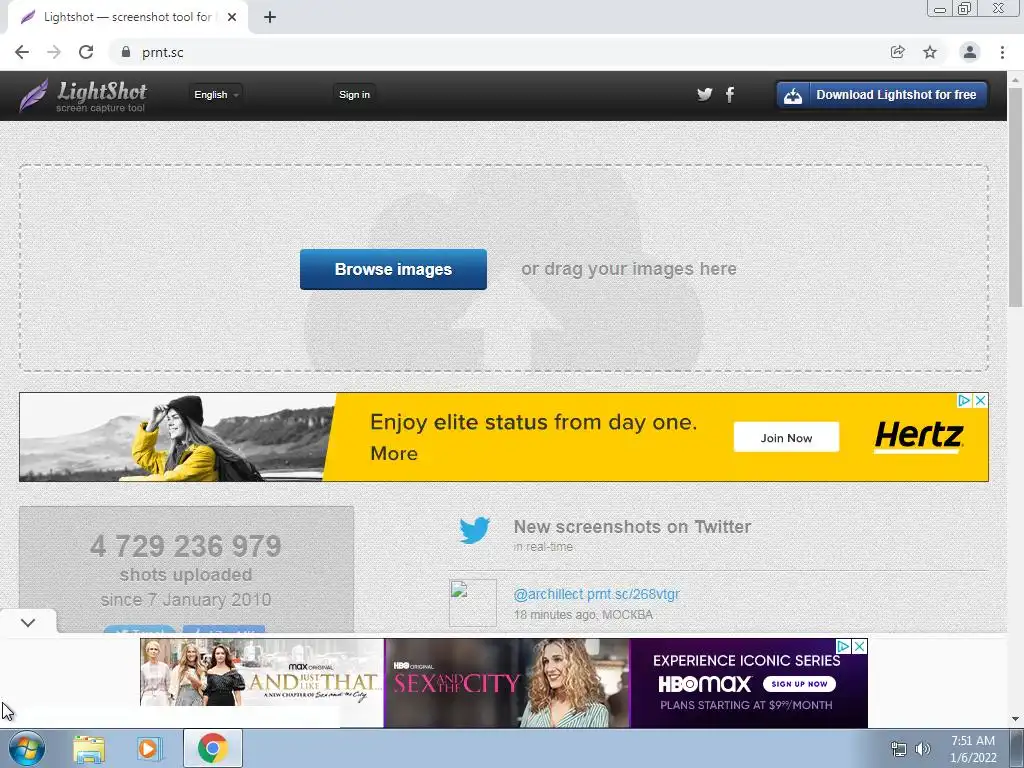This screenshot has width=1024, height=768.
Task: Click the LightShot feather logo
Action: pyautogui.click(x=34, y=95)
